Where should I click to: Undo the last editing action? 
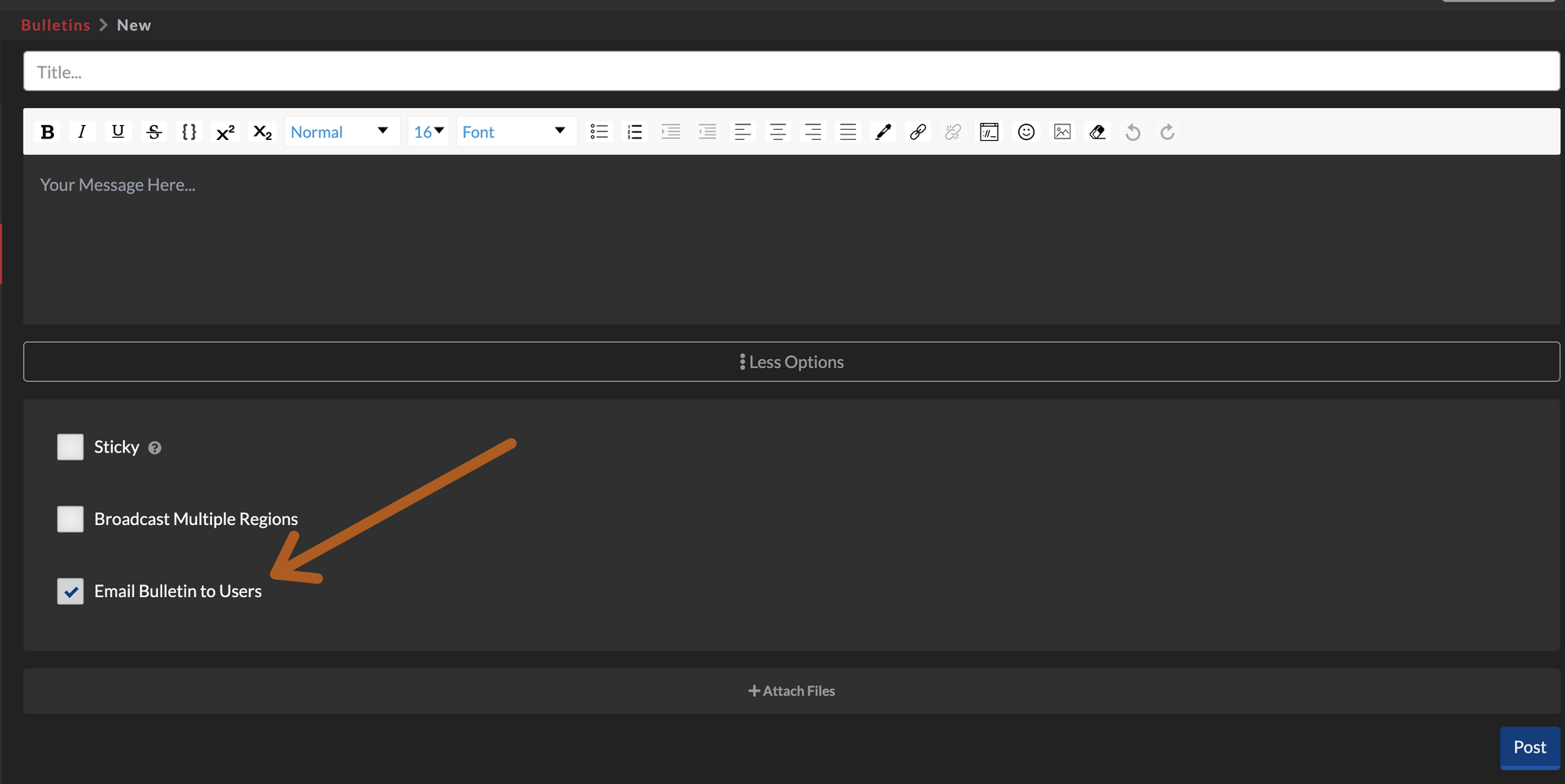pyautogui.click(x=1132, y=131)
